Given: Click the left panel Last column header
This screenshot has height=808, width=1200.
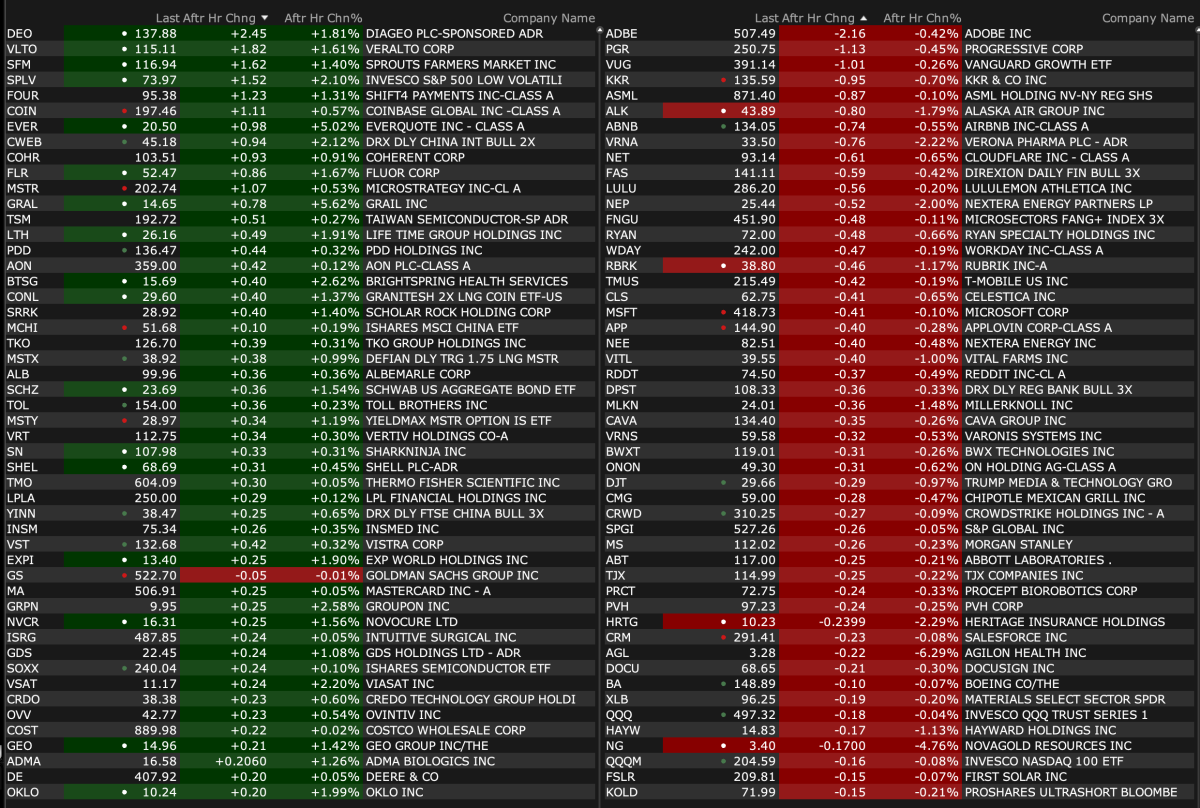Looking at the screenshot, I should [167, 18].
